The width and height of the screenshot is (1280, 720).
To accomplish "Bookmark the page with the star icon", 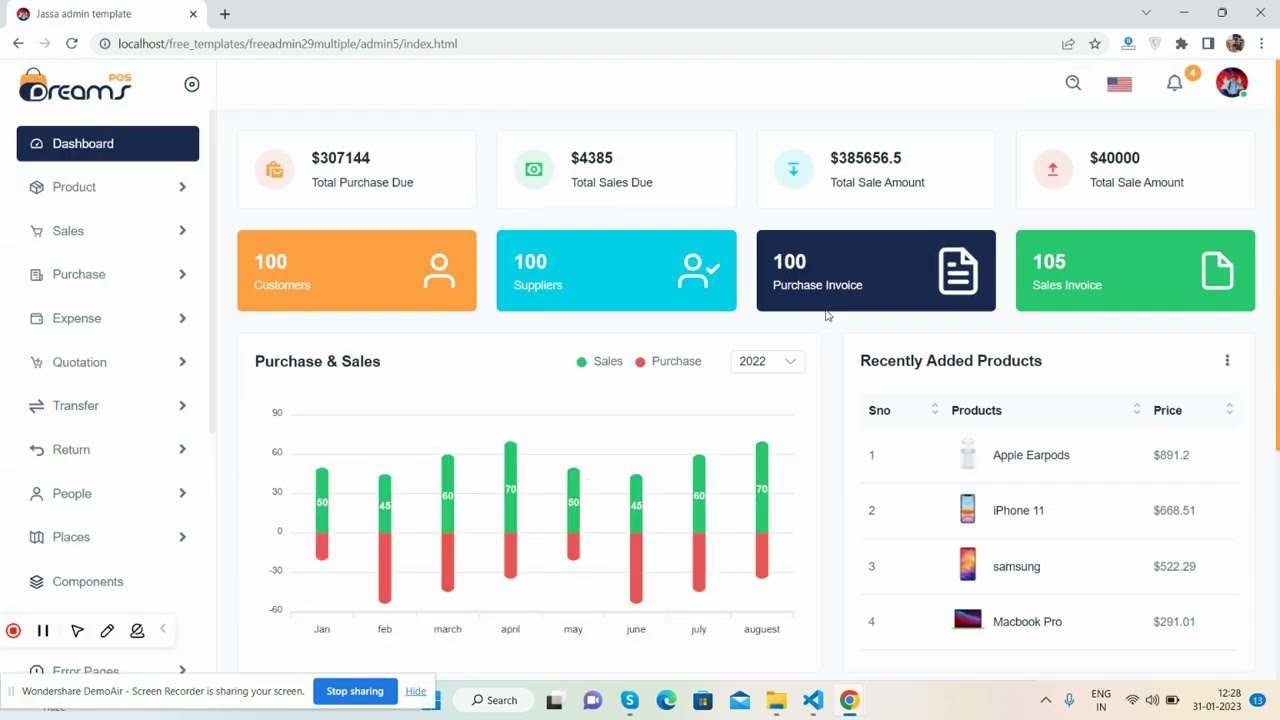I will (x=1095, y=43).
